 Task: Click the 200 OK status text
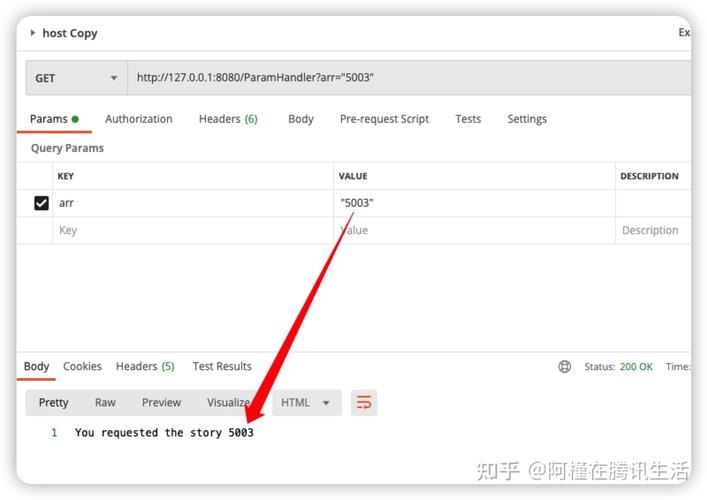[x=636, y=367]
